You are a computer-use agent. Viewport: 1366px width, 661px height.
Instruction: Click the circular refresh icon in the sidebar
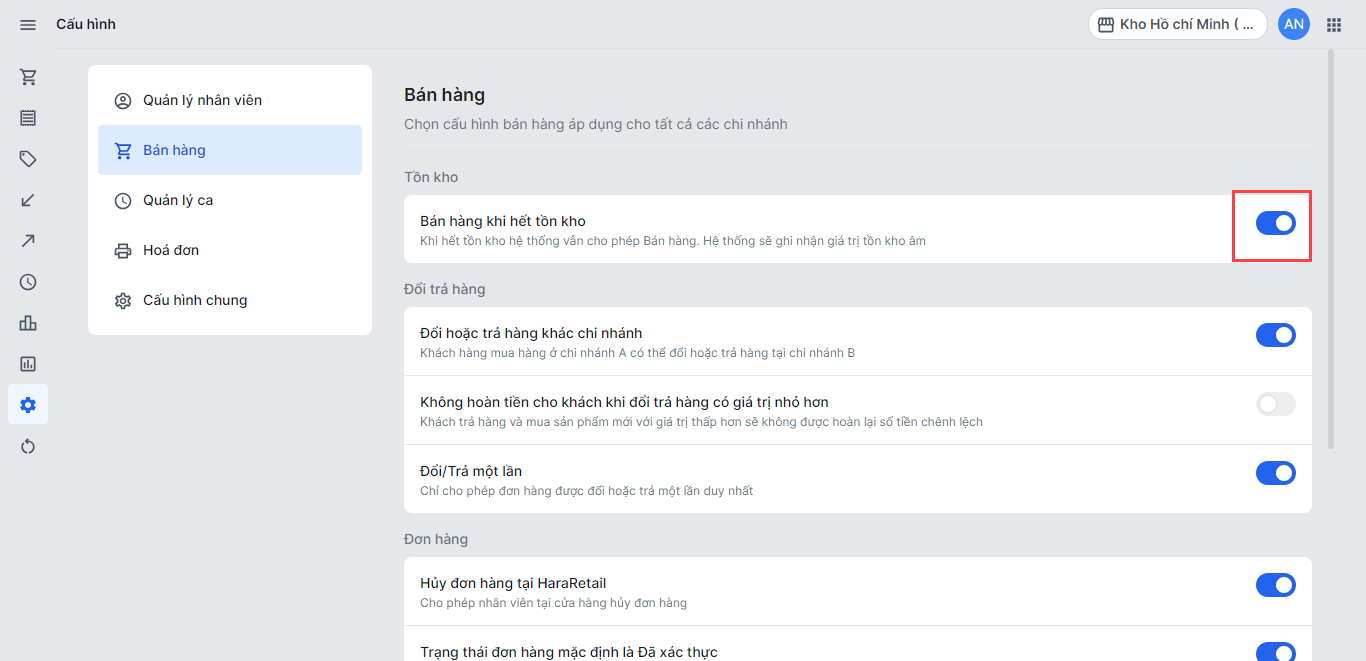(x=28, y=446)
